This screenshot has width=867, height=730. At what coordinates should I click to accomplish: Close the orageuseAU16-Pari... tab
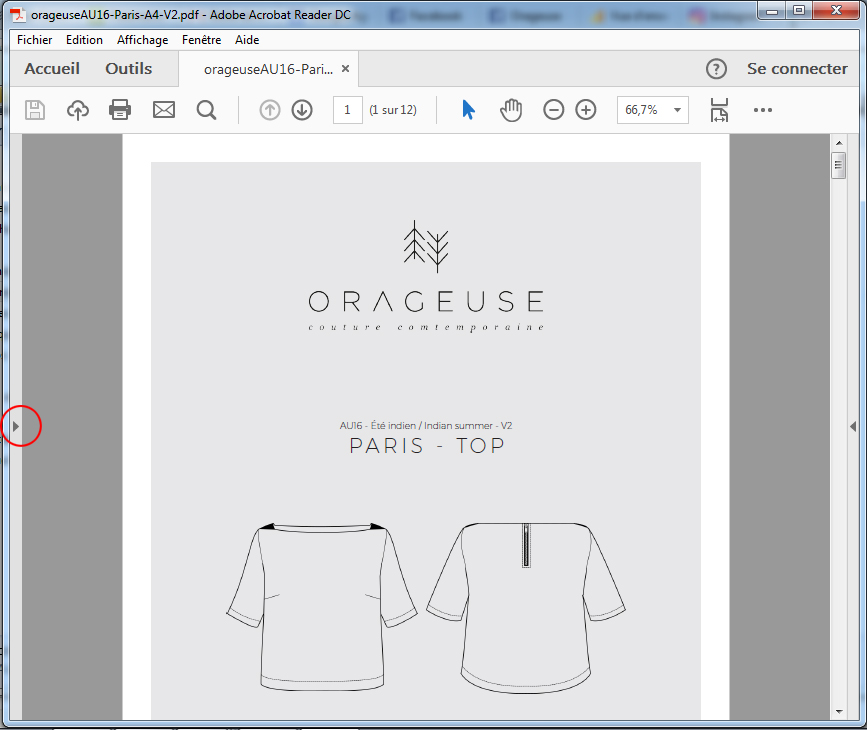tap(346, 69)
